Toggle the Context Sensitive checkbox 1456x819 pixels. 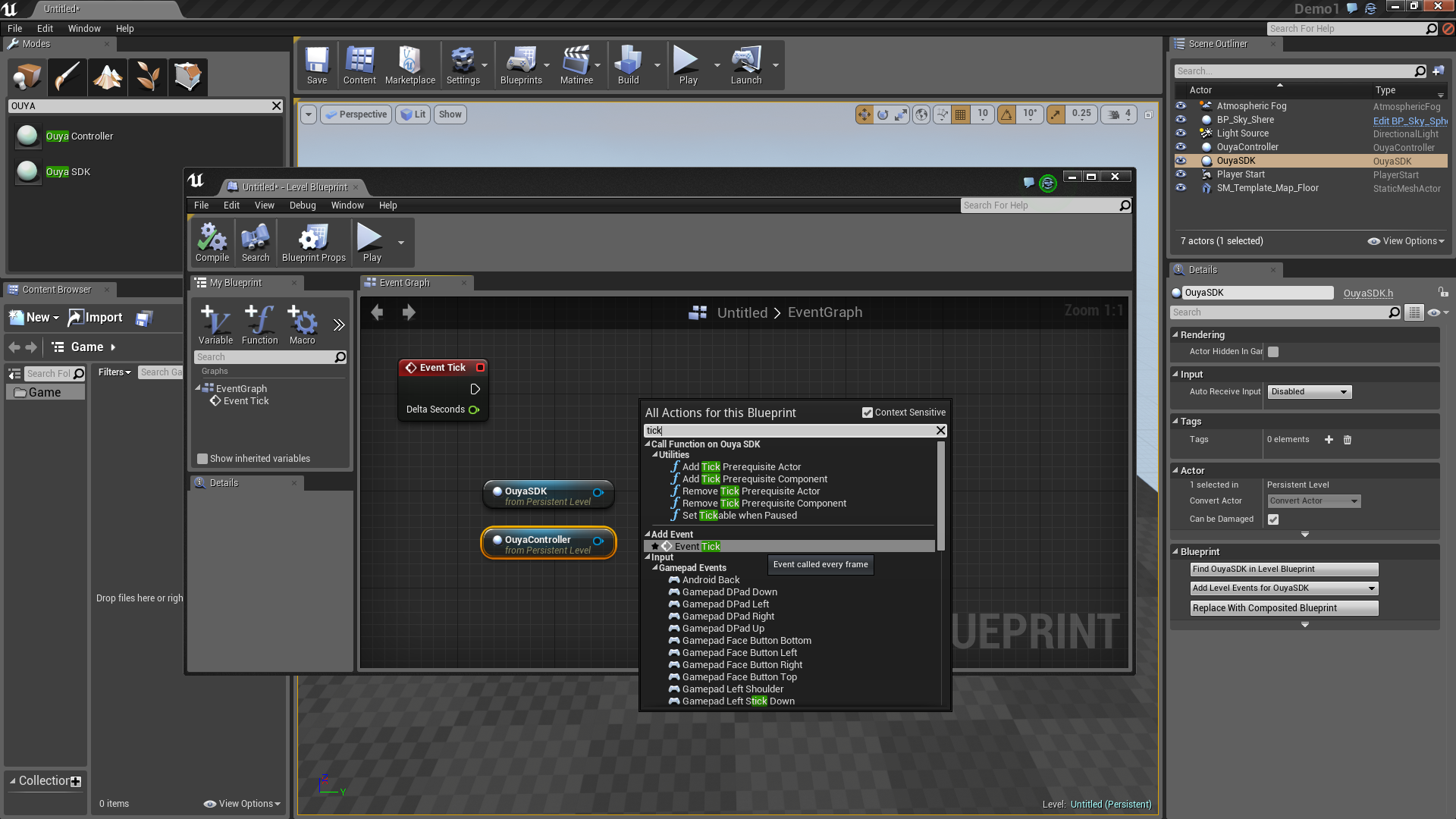(x=868, y=413)
